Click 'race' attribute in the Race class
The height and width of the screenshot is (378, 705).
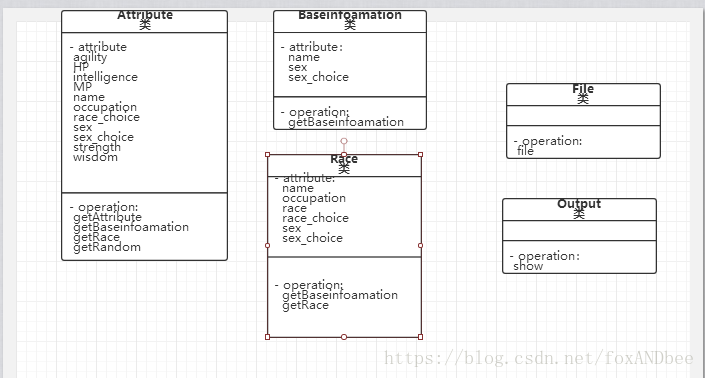point(294,209)
